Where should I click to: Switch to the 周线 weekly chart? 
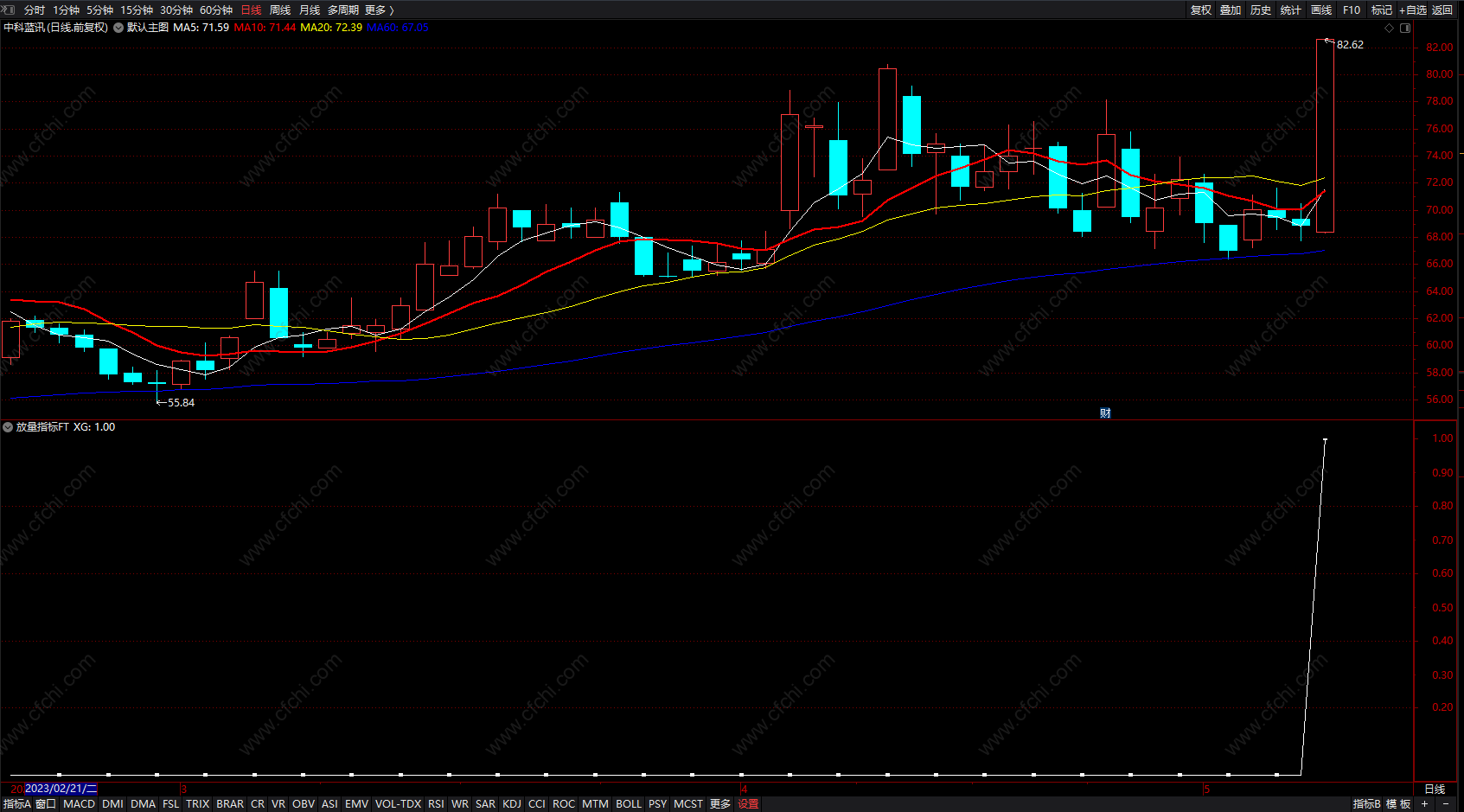tap(280, 10)
